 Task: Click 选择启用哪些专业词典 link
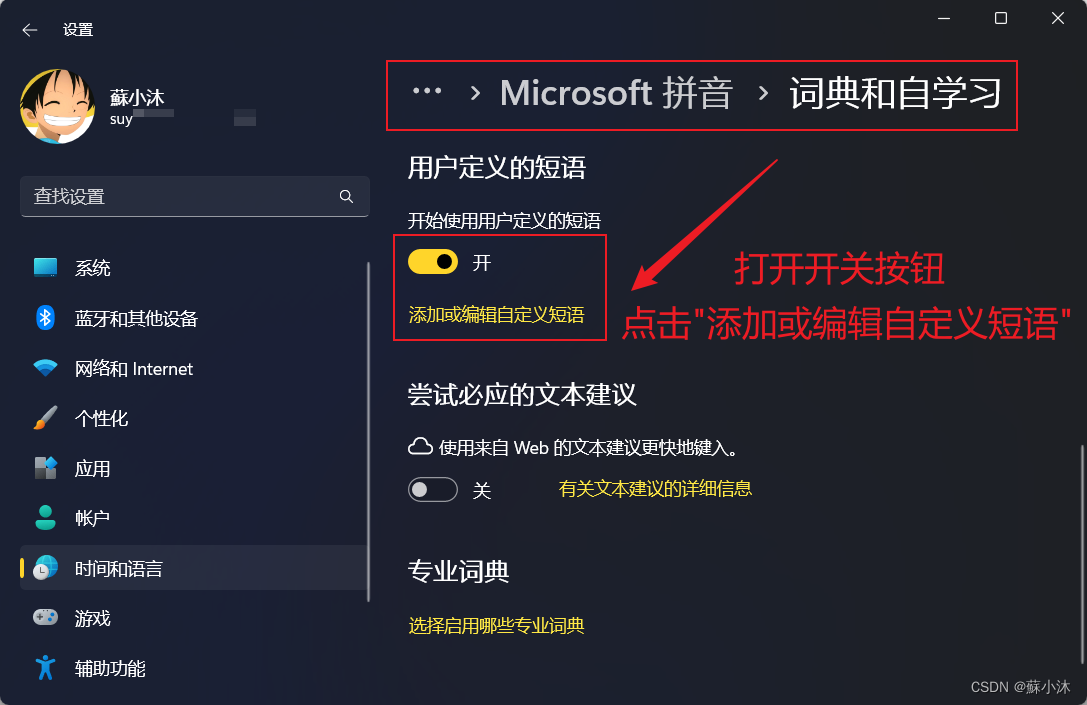tap(496, 625)
